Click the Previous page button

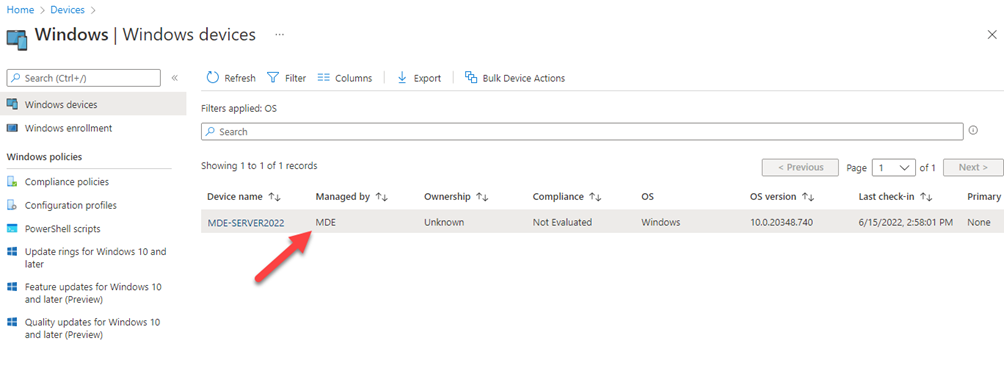coord(800,167)
